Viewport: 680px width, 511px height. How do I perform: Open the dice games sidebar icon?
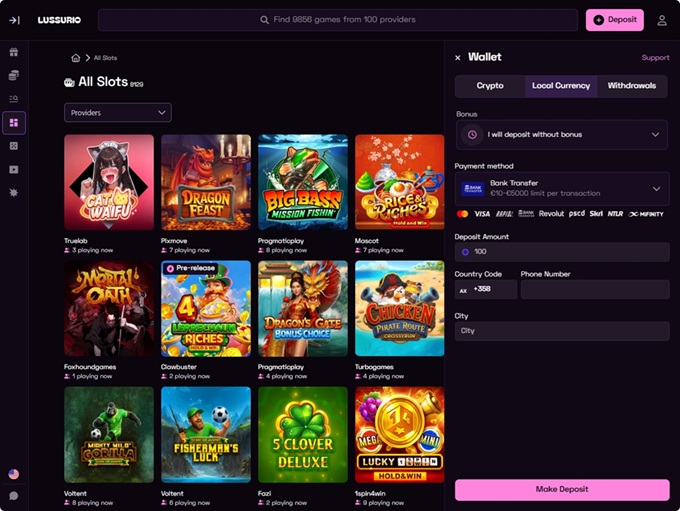tap(14, 146)
